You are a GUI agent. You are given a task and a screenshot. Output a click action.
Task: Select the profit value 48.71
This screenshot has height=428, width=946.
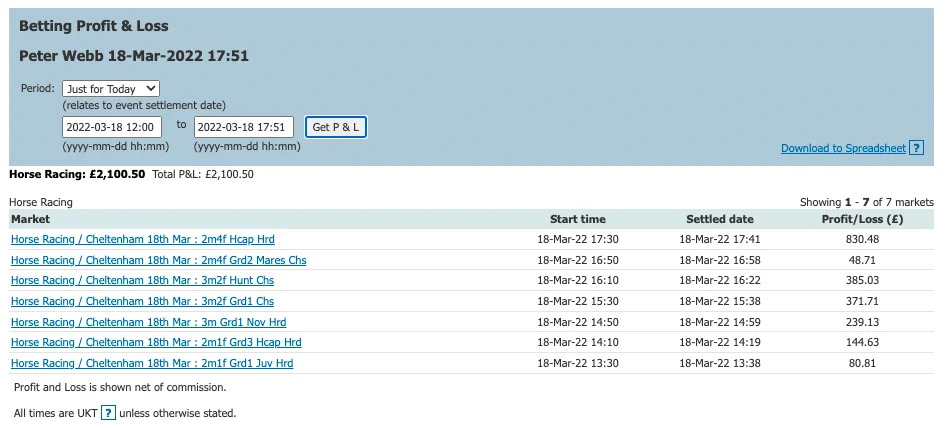(x=862, y=260)
